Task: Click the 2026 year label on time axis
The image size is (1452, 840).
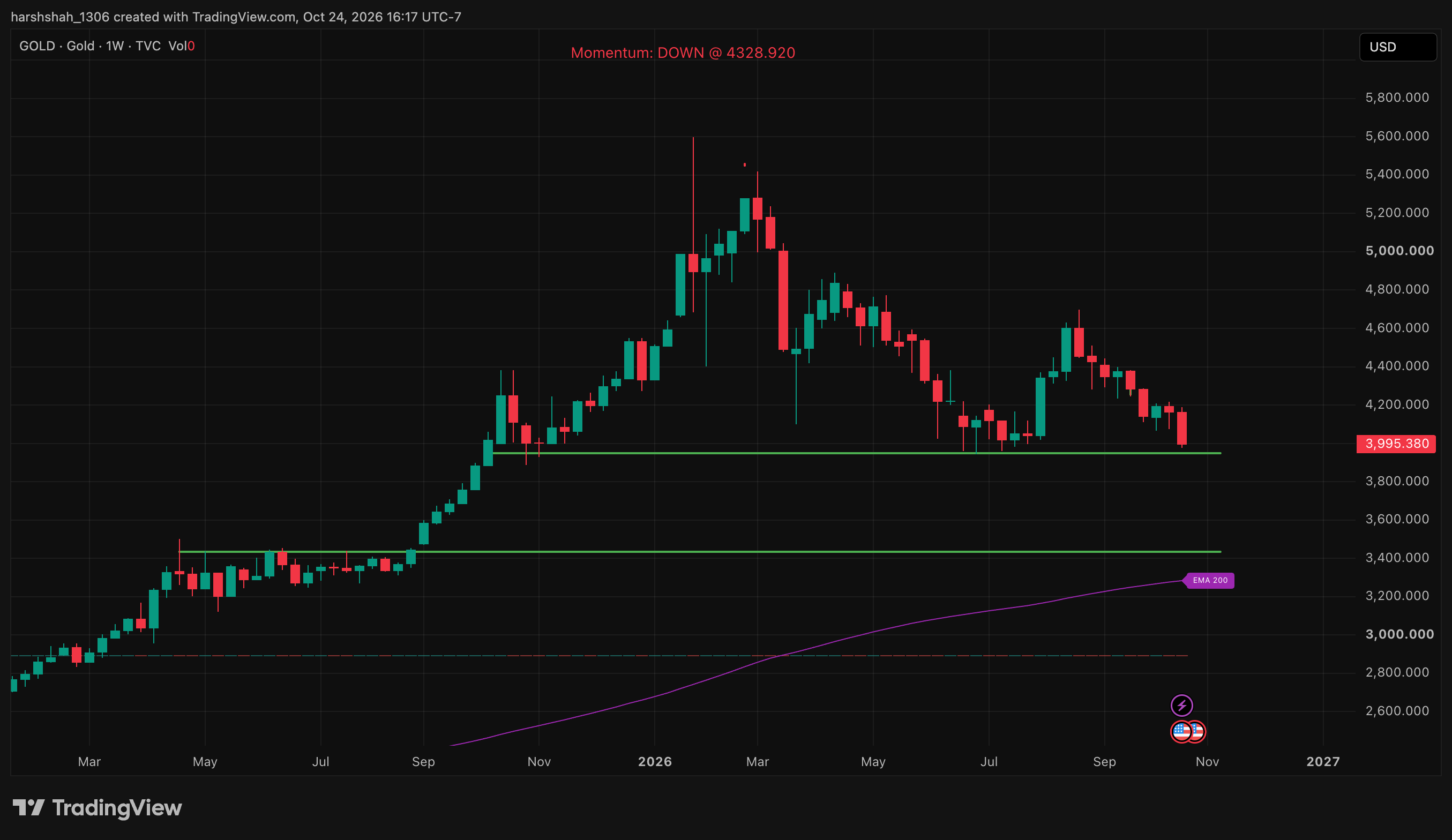Action: (x=655, y=762)
